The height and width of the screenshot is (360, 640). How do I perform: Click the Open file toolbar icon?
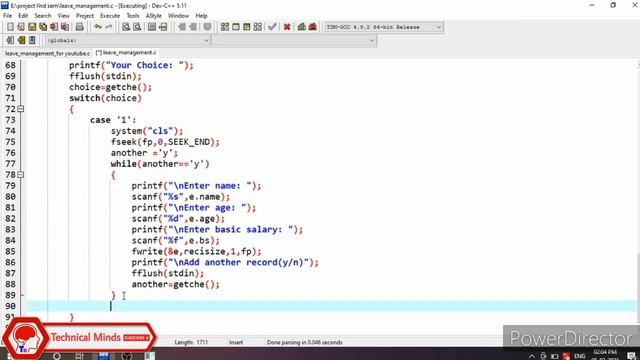pyautogui.click(x=21, y=27)
